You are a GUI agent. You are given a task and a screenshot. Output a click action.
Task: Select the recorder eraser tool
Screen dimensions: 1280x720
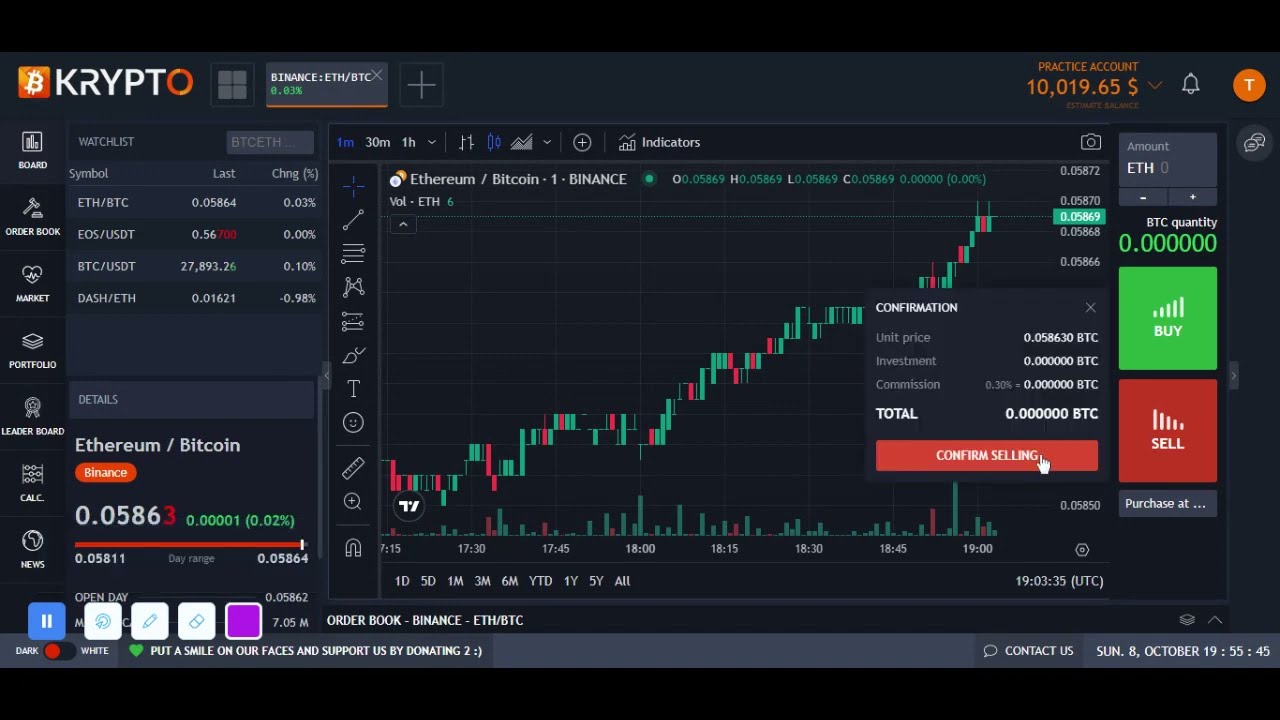pyautogui.click(x=197, y=621)
